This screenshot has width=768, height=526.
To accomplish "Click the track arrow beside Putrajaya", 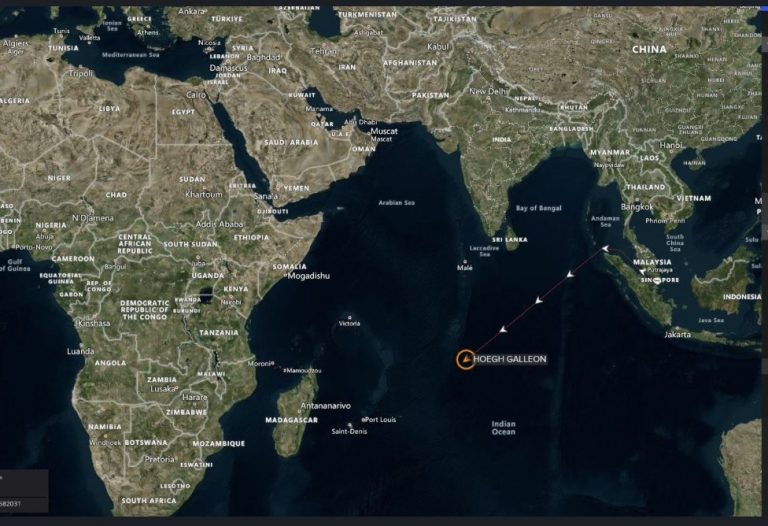I will [x=642, y=271].
